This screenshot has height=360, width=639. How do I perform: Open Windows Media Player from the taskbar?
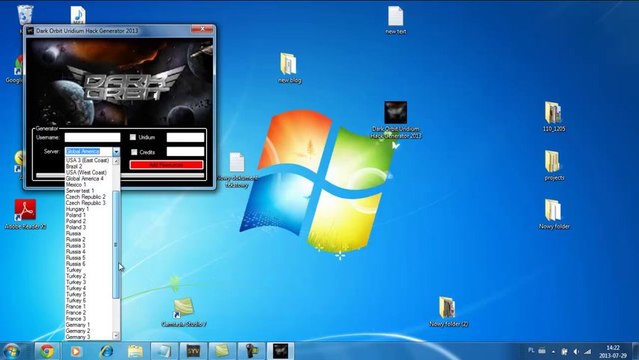tap(76, 351)
